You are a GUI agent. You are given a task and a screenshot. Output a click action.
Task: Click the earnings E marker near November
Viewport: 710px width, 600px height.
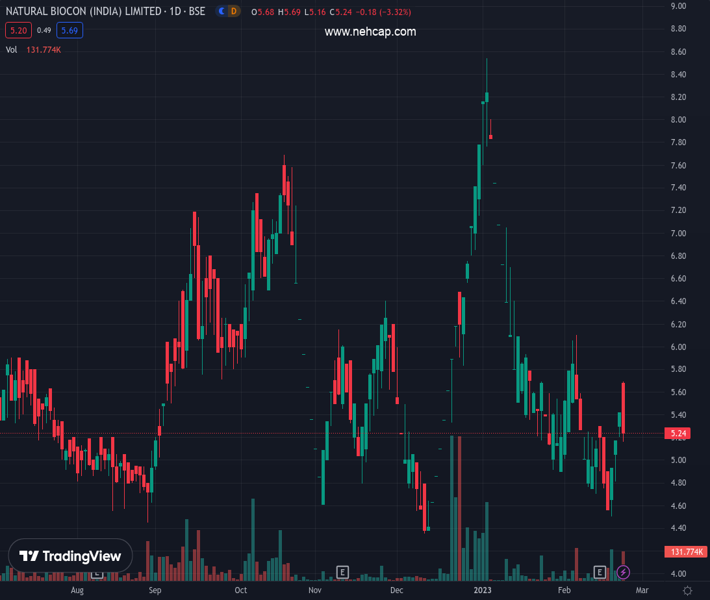(x=342, y=572)
